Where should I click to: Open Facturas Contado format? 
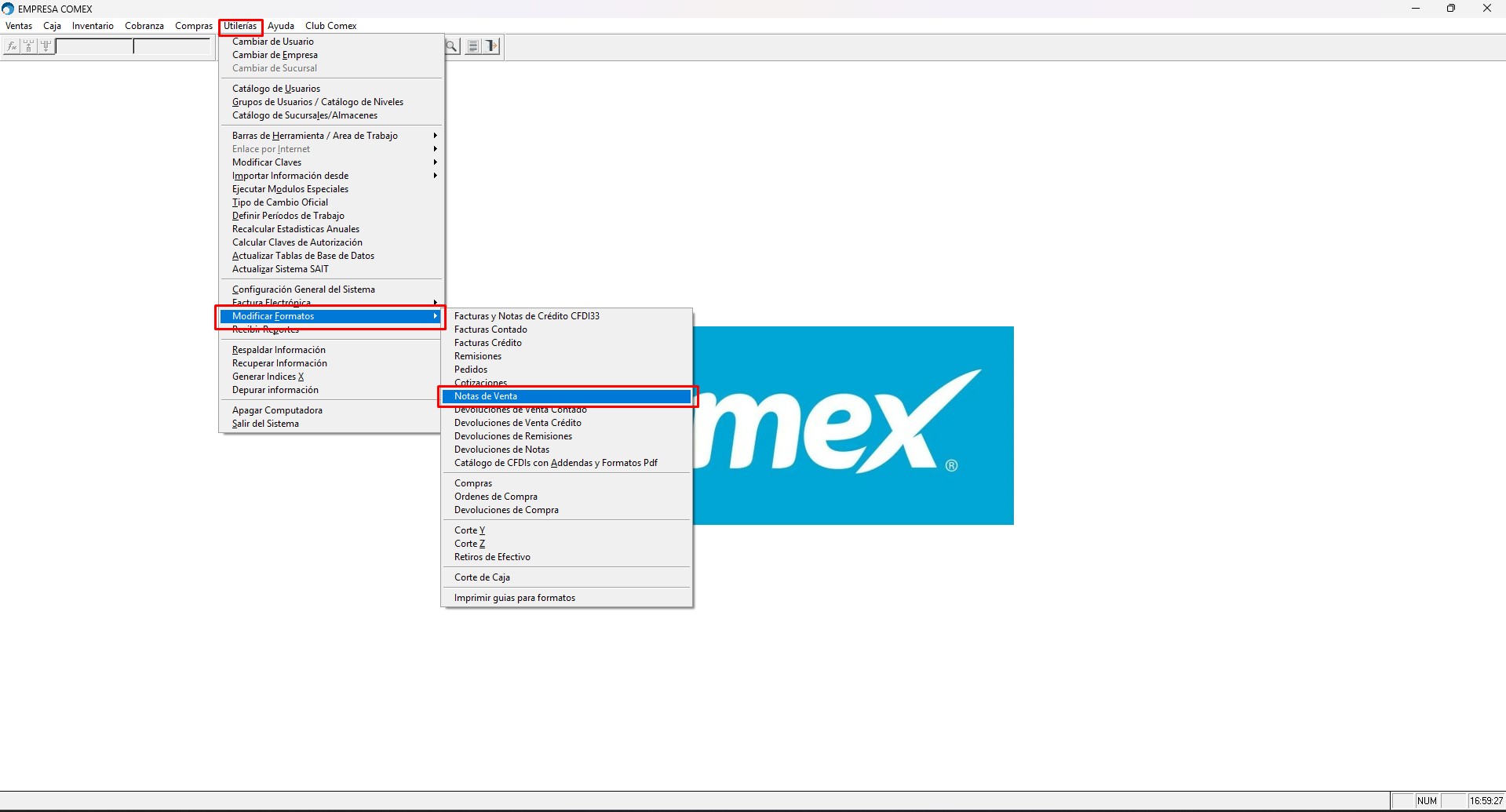coord(567,330)
